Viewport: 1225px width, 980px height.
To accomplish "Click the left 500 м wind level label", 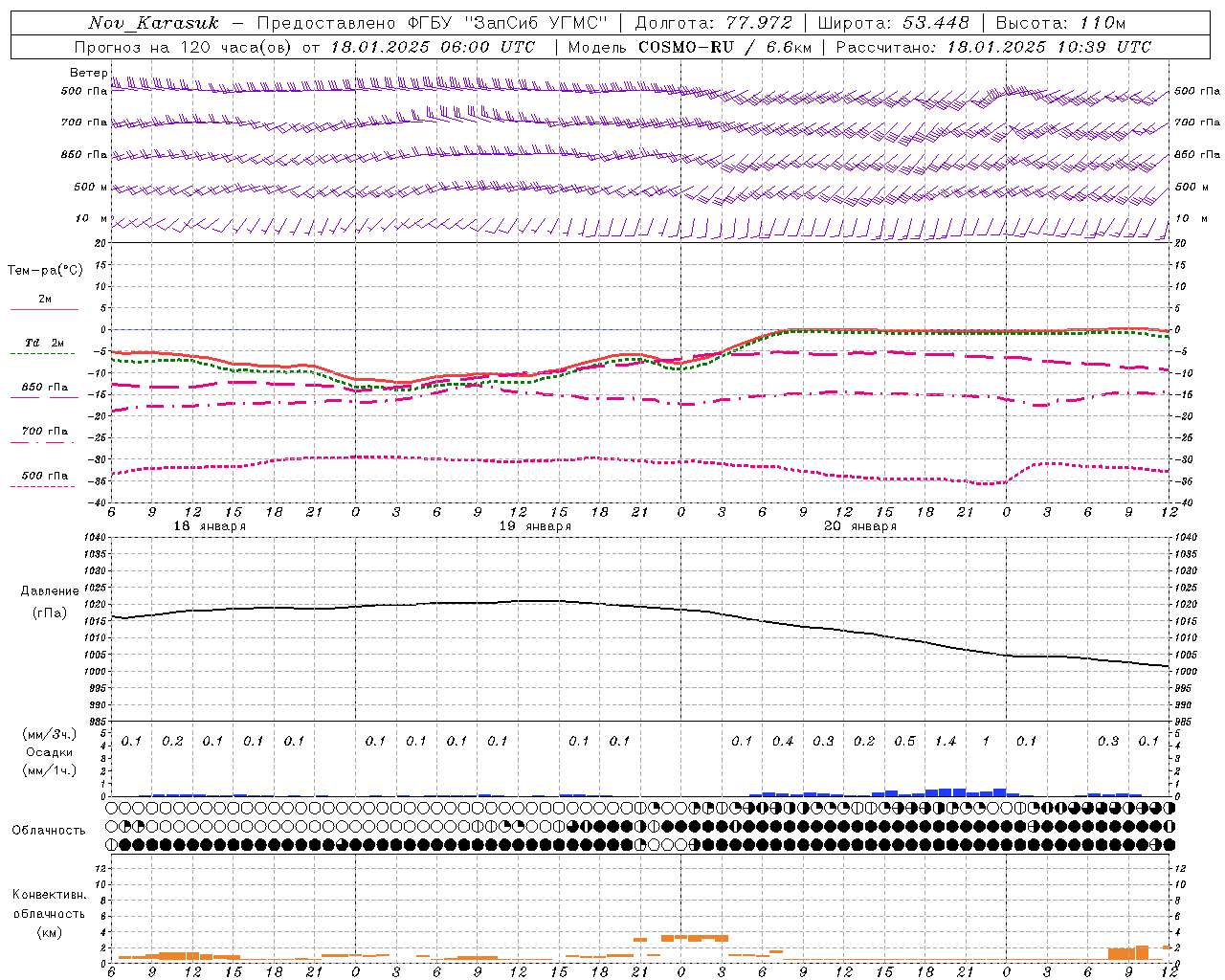I will (x=91, y=187).
